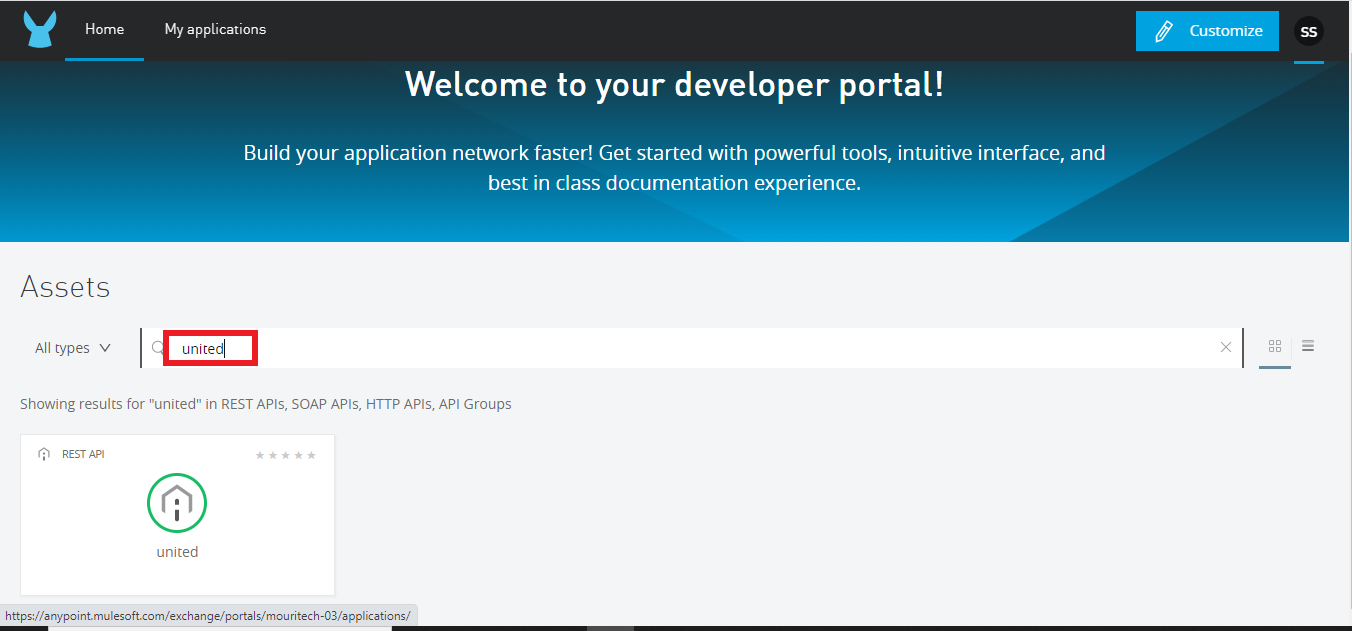Click the "united" asset name label

click(x=177, y=552)
